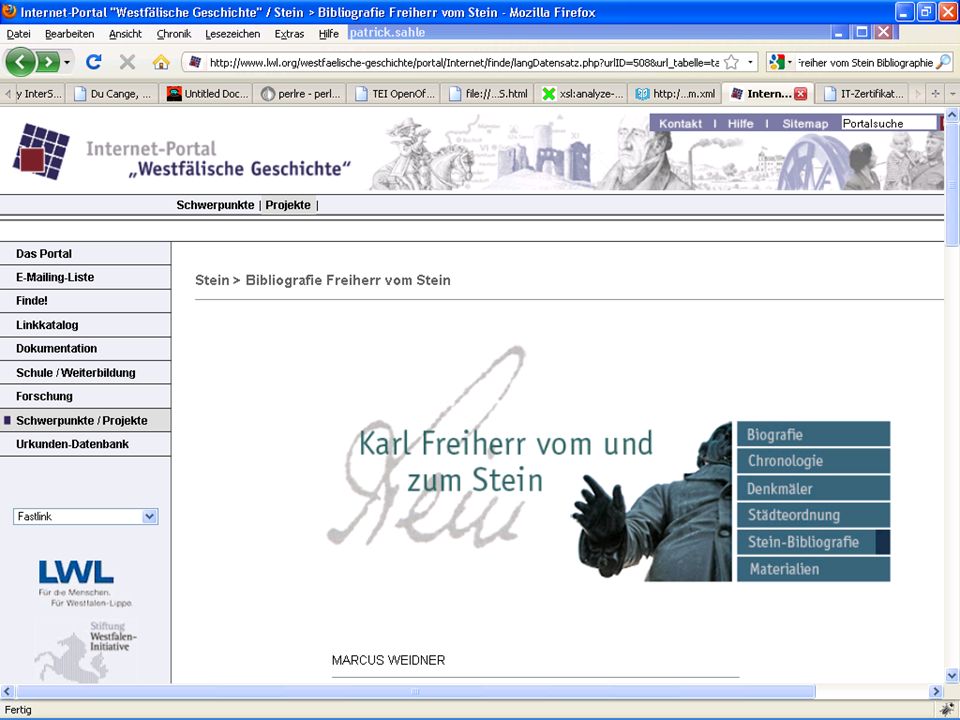Stop loading with the grey X icon
Image resolution: width=960 pixels, height=720 pixels.
[127, 62]
